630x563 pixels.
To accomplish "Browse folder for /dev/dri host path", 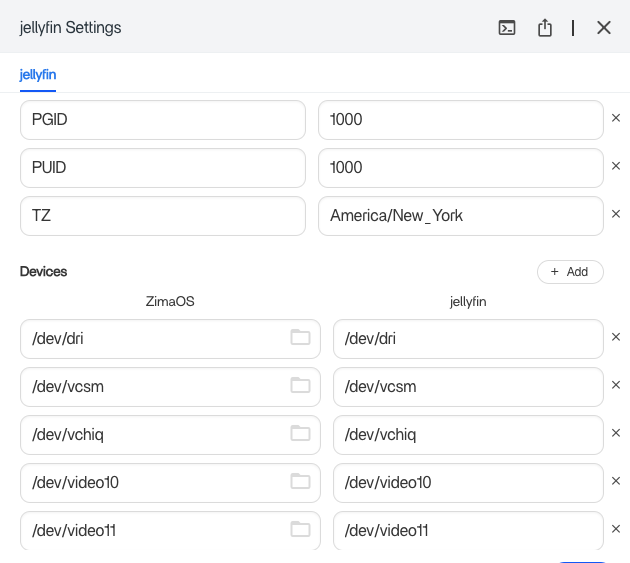I will click(300, 338).
